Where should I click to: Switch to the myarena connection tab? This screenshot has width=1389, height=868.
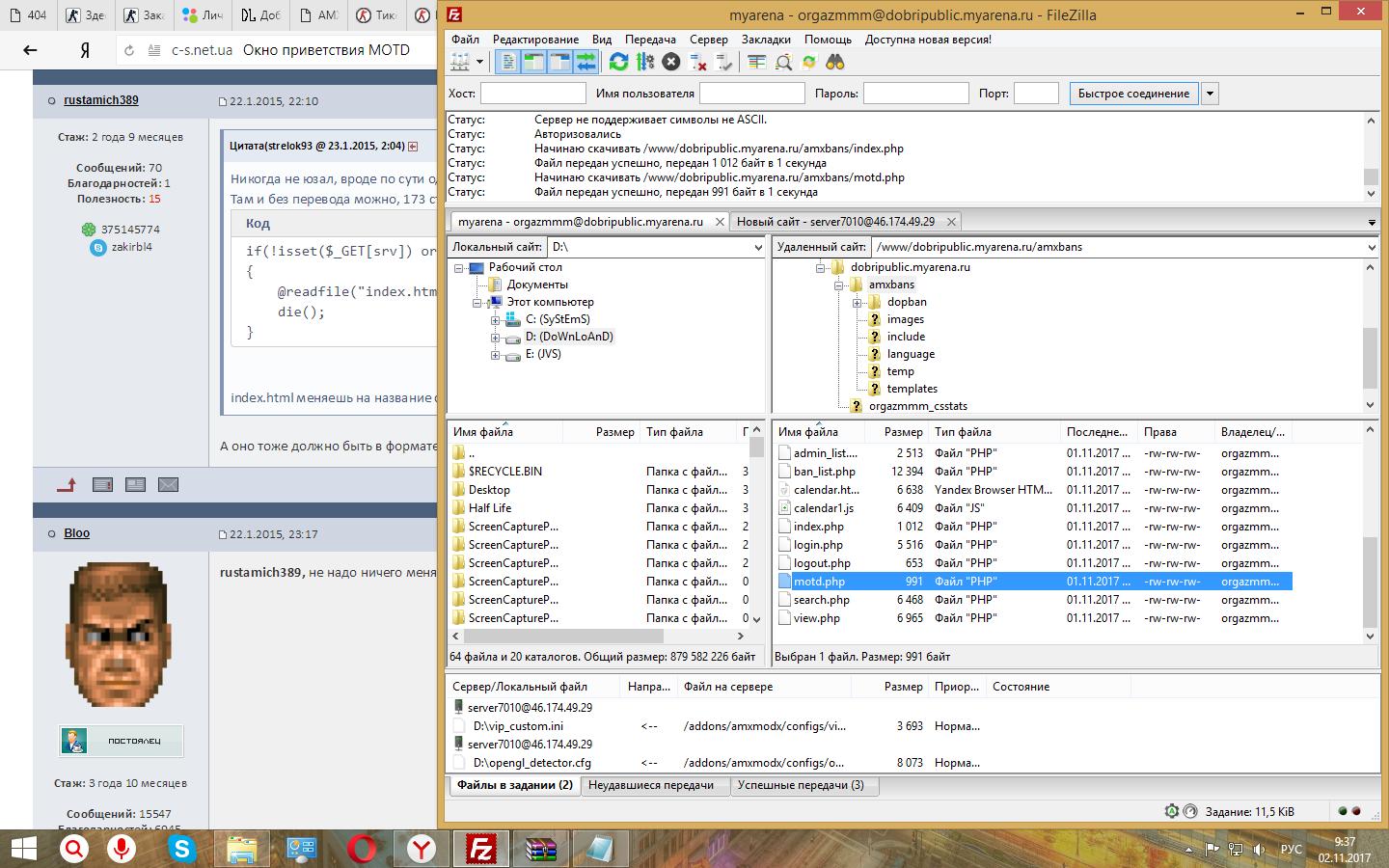pos(580,222)
